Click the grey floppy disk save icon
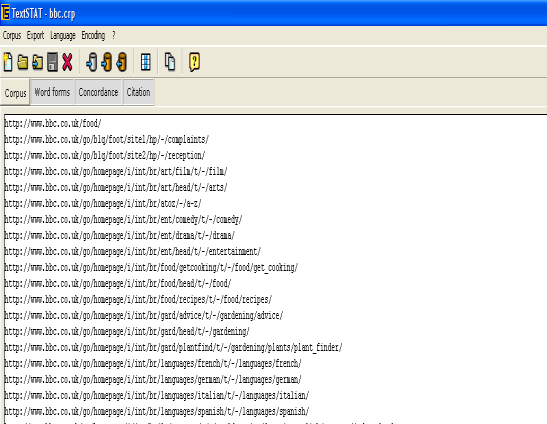This screenshot has width=547, height=424. pos(52,62)
